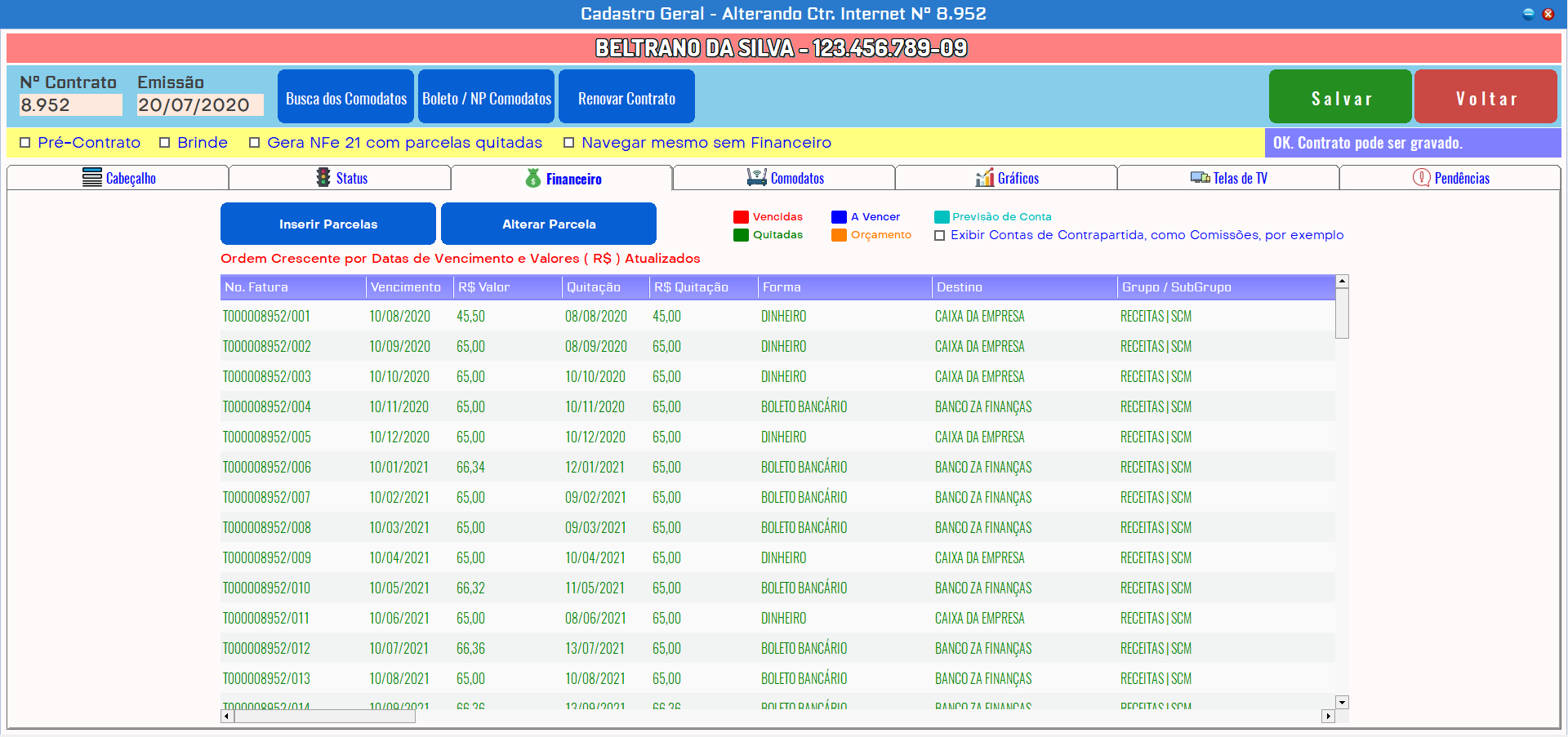This screenshot has width=1568, height=737.
Task: Click due date 10/09/2020
Action: tap(399, 346)
